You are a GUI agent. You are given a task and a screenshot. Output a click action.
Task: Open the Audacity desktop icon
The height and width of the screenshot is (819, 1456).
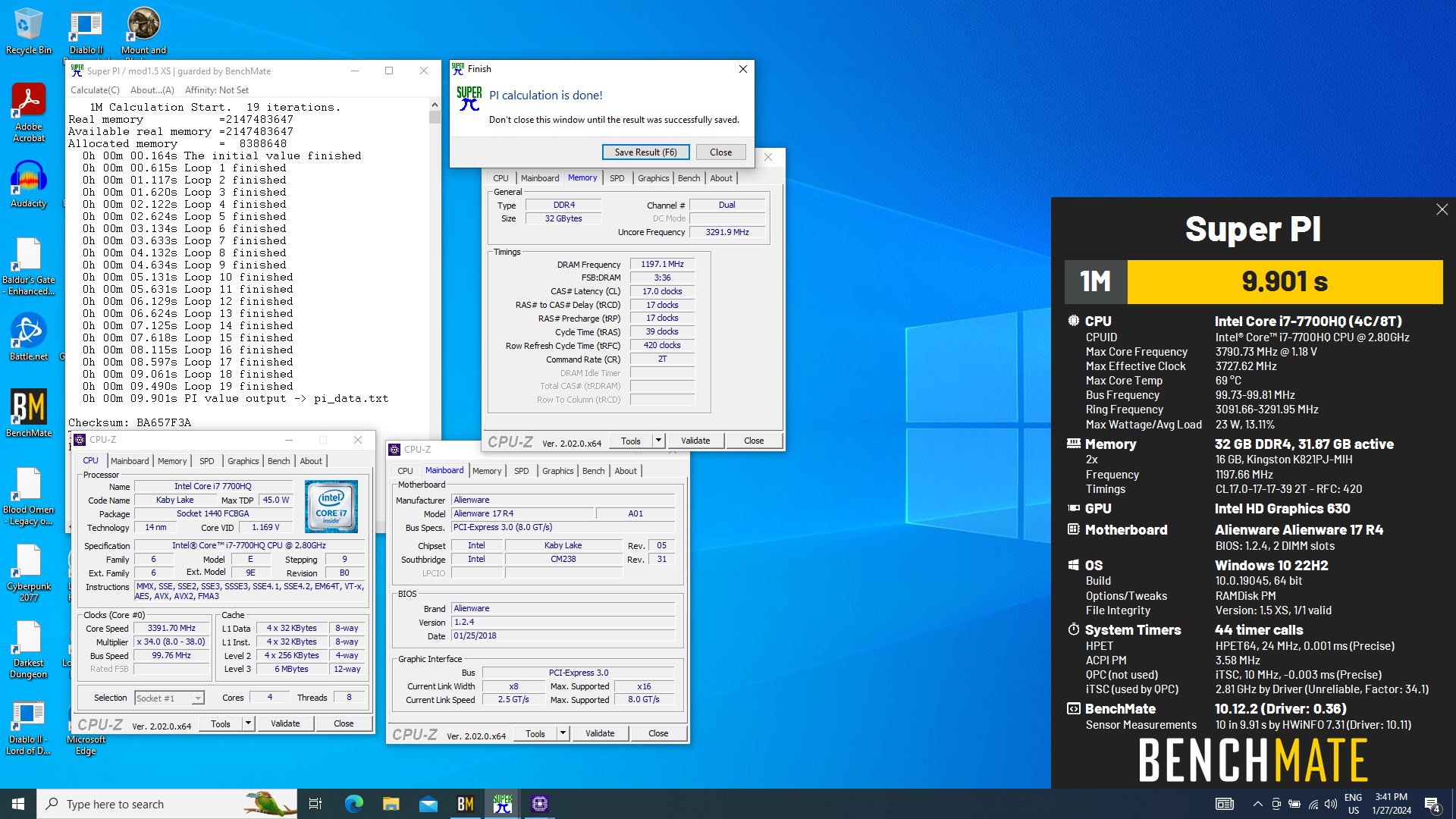click(x=29, y=184)
